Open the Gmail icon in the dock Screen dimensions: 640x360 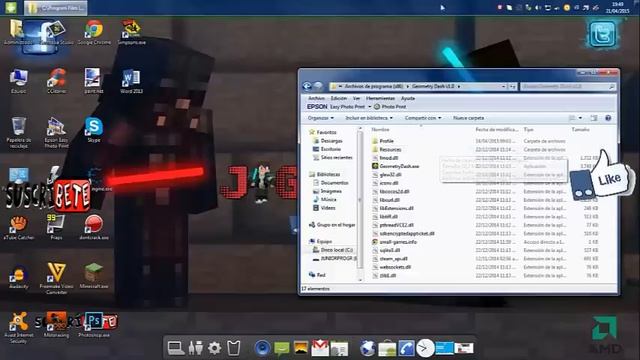tap(320, 348)
